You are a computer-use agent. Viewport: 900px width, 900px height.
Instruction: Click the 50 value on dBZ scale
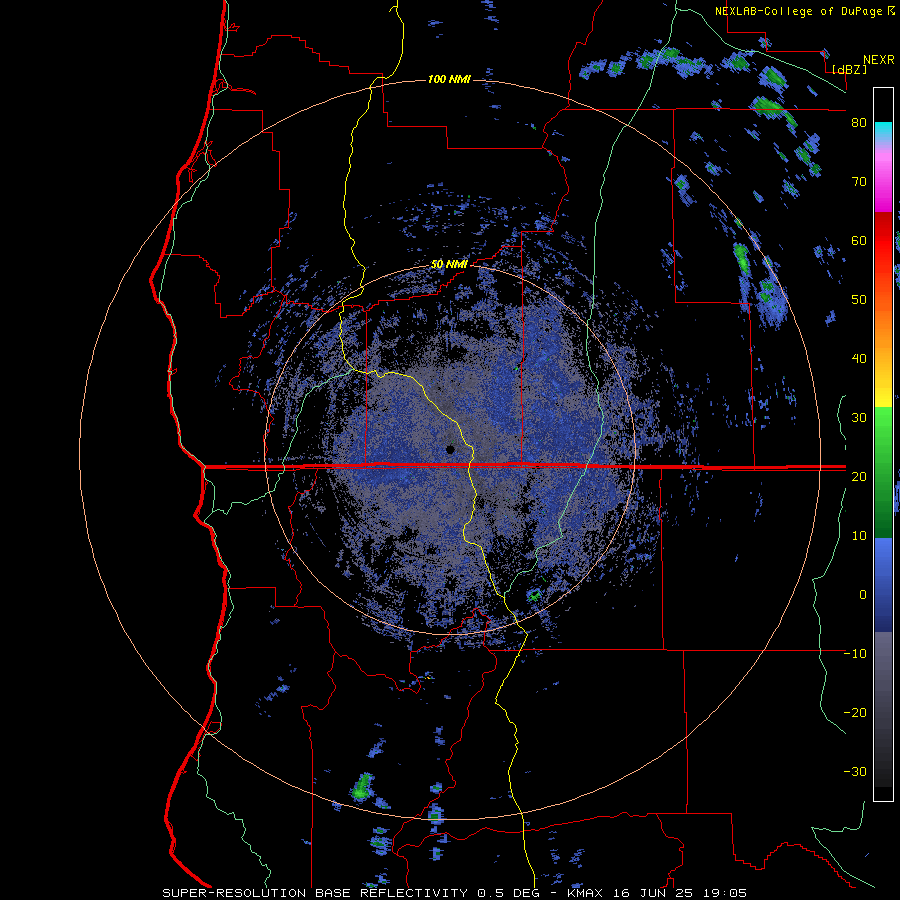point(859,300)
